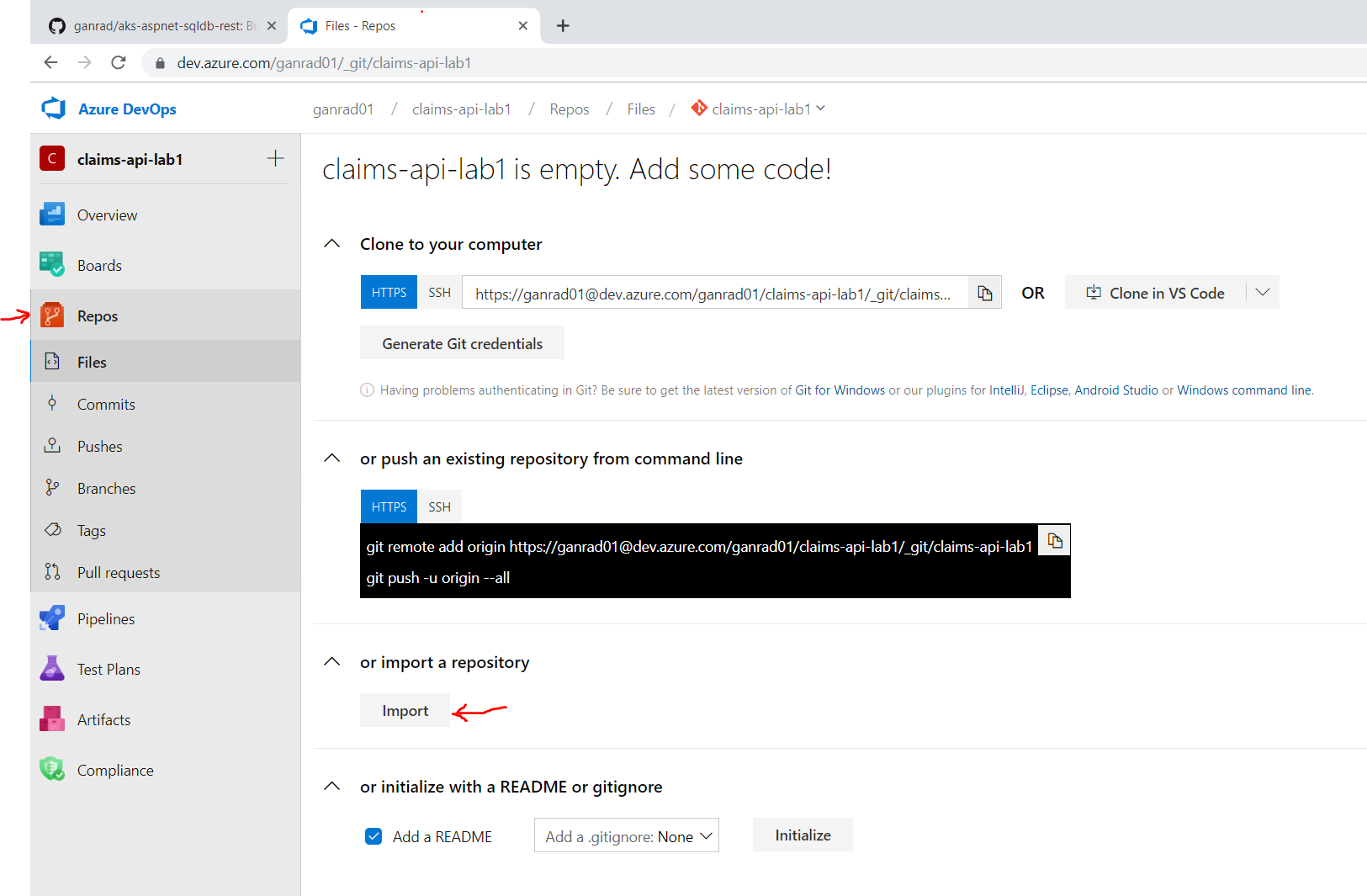
Task: Open the Clone in VS Code dropdown arrow
Action: click(x=1263, y=292)
